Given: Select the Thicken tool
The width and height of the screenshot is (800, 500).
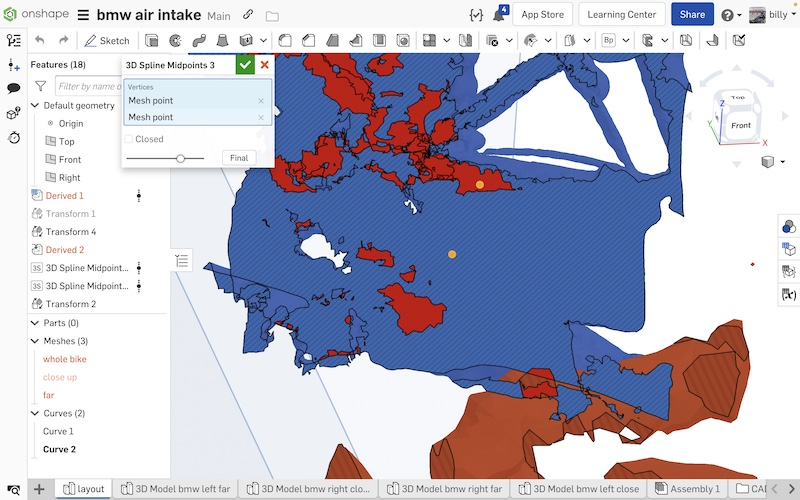Looking at the screenshot, I should coord(246,40).
